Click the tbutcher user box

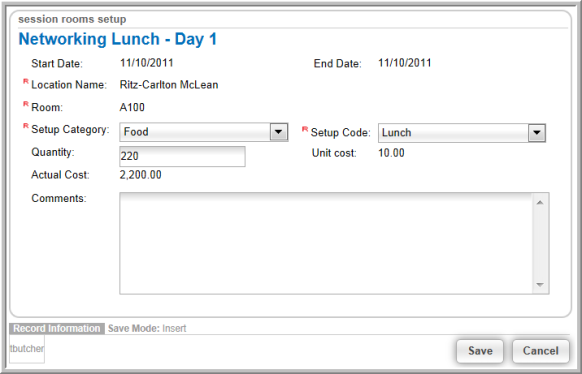[27, 349]
